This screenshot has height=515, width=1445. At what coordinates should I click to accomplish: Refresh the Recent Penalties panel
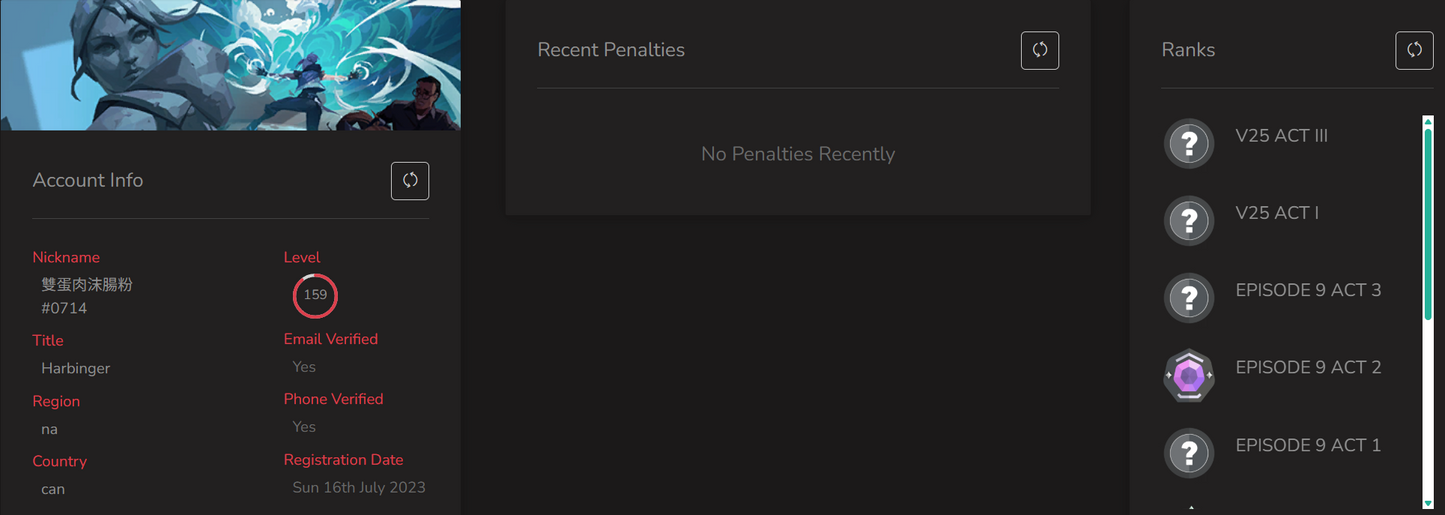click(x=1040, y=50)
